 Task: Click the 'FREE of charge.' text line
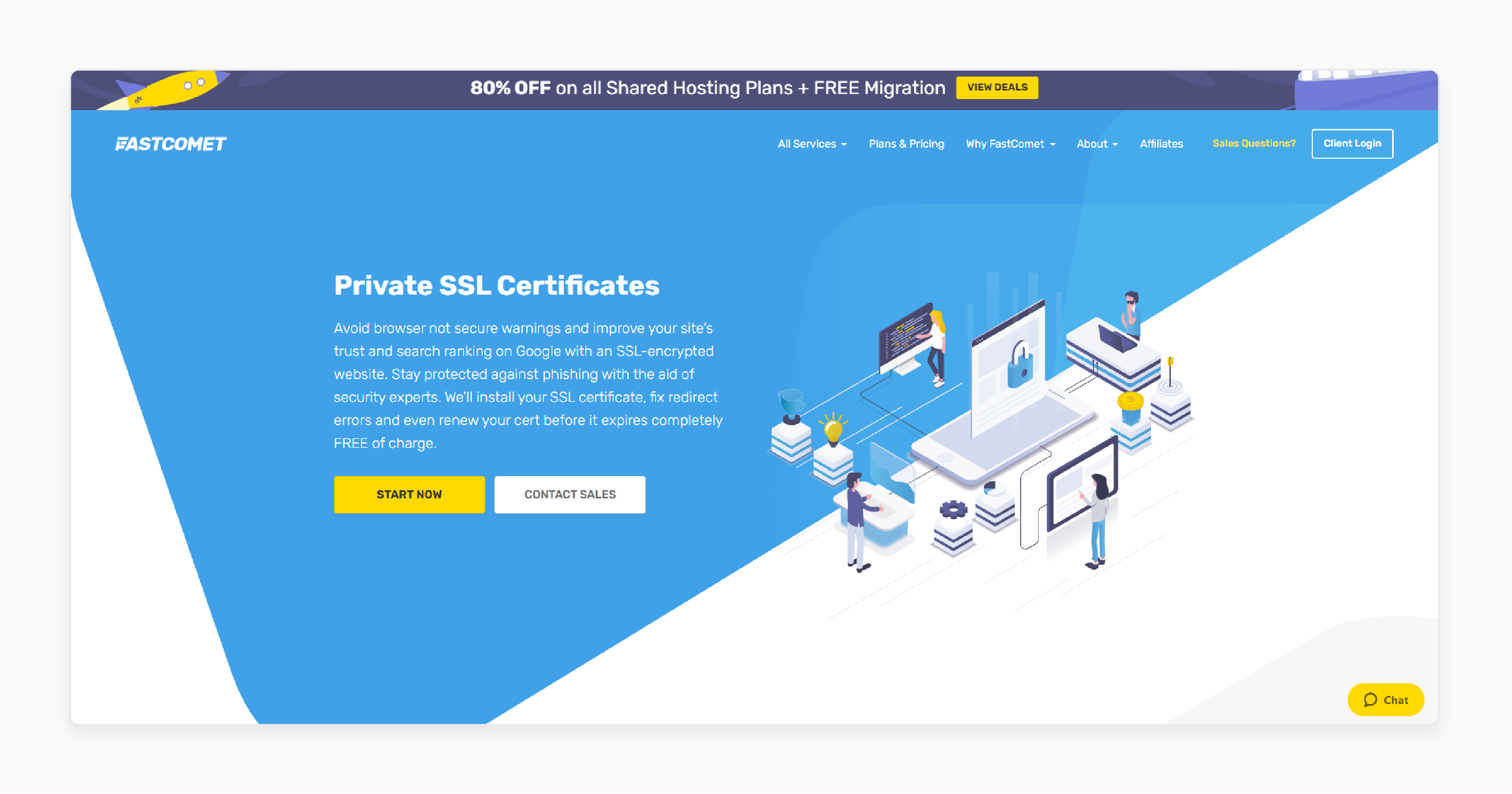(x=385, y=443)
